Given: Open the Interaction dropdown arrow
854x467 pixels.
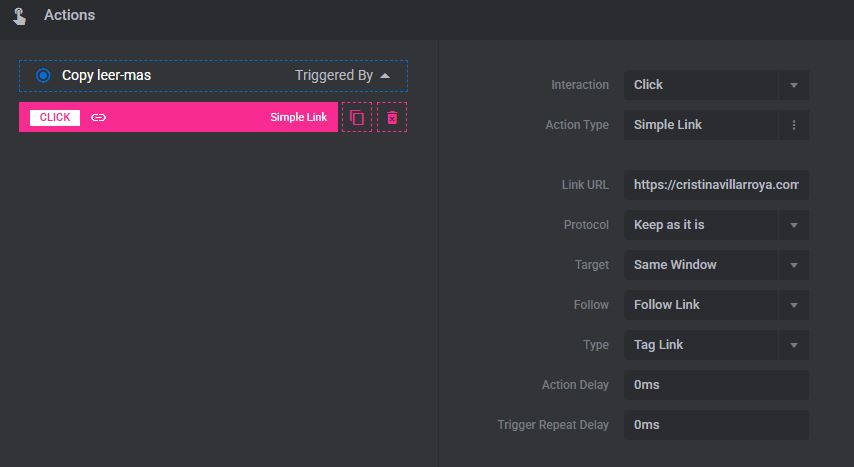Looking at the screenshot, I should tap(794, 85).
